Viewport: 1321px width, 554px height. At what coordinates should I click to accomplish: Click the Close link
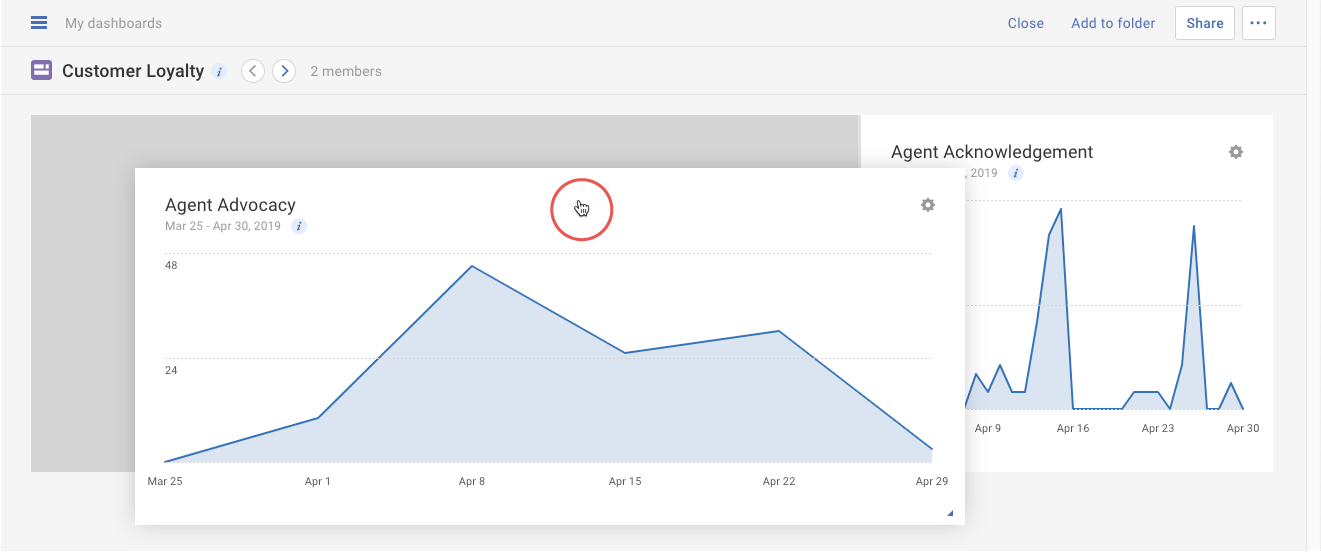pyautogui.click(x=1025, y=23)
